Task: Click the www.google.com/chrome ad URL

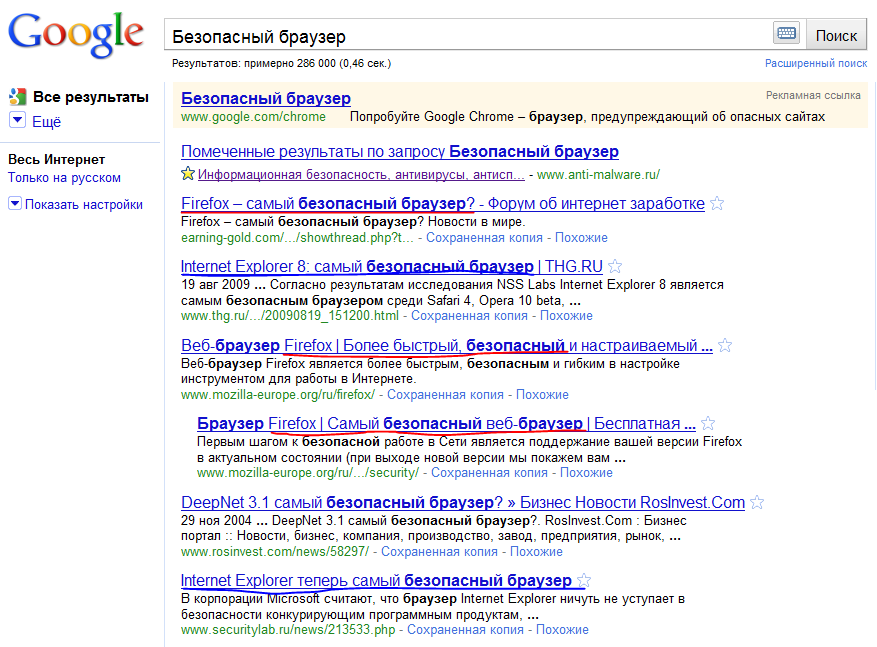Action: [x=253, y=117]
